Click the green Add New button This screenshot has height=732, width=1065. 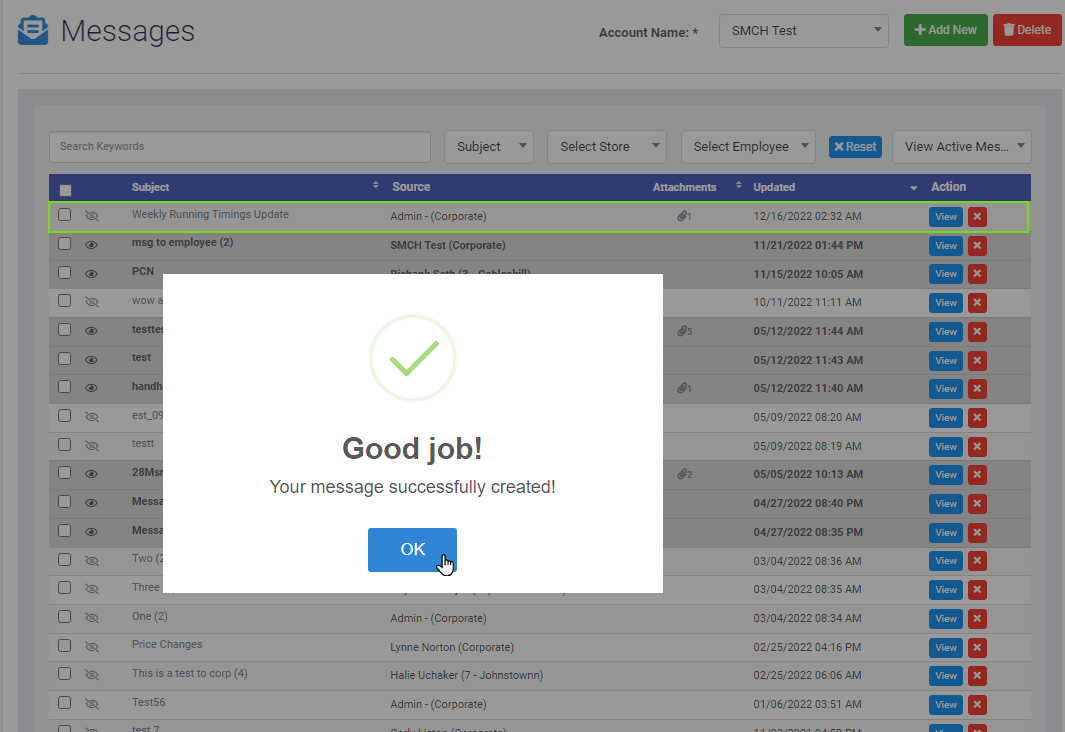(945, 30)
